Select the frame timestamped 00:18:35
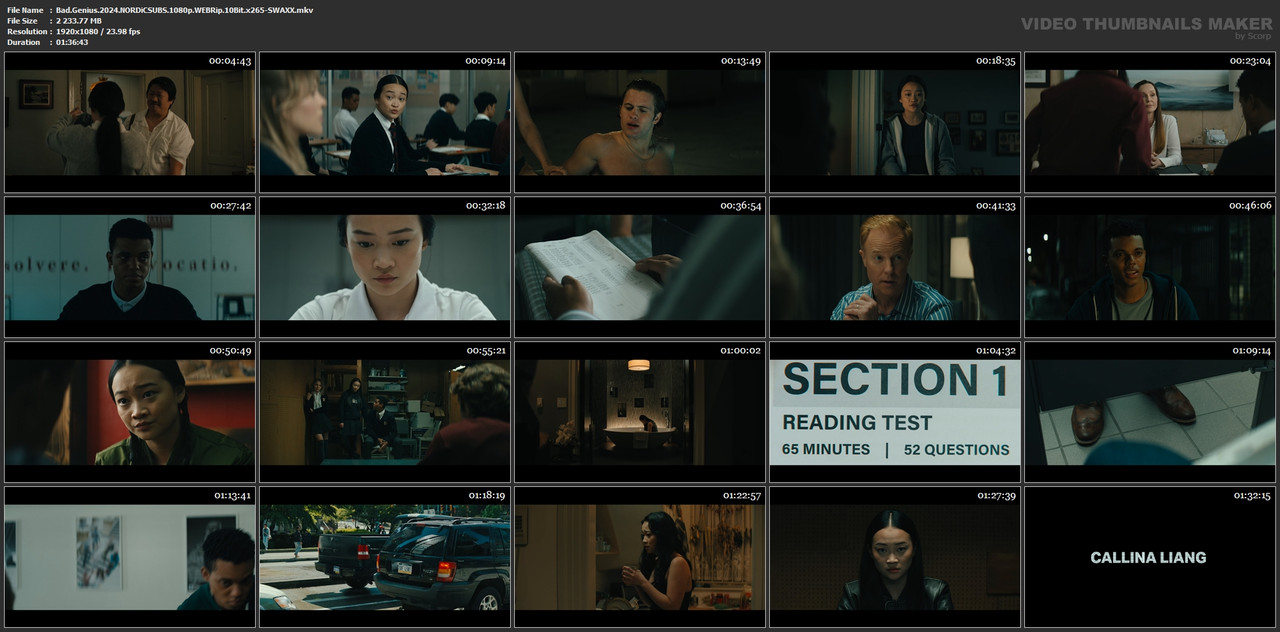The height and width of the screenshot is (632, 1280). [x=895, y=122]
